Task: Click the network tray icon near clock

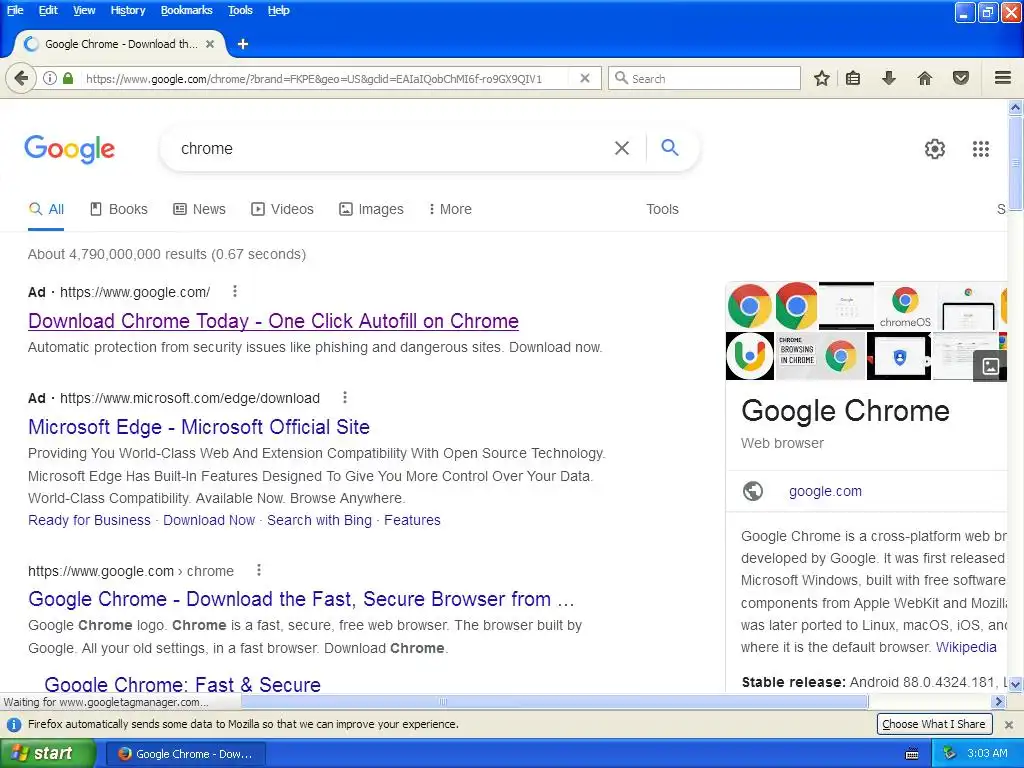Action: tap(950, 753)
